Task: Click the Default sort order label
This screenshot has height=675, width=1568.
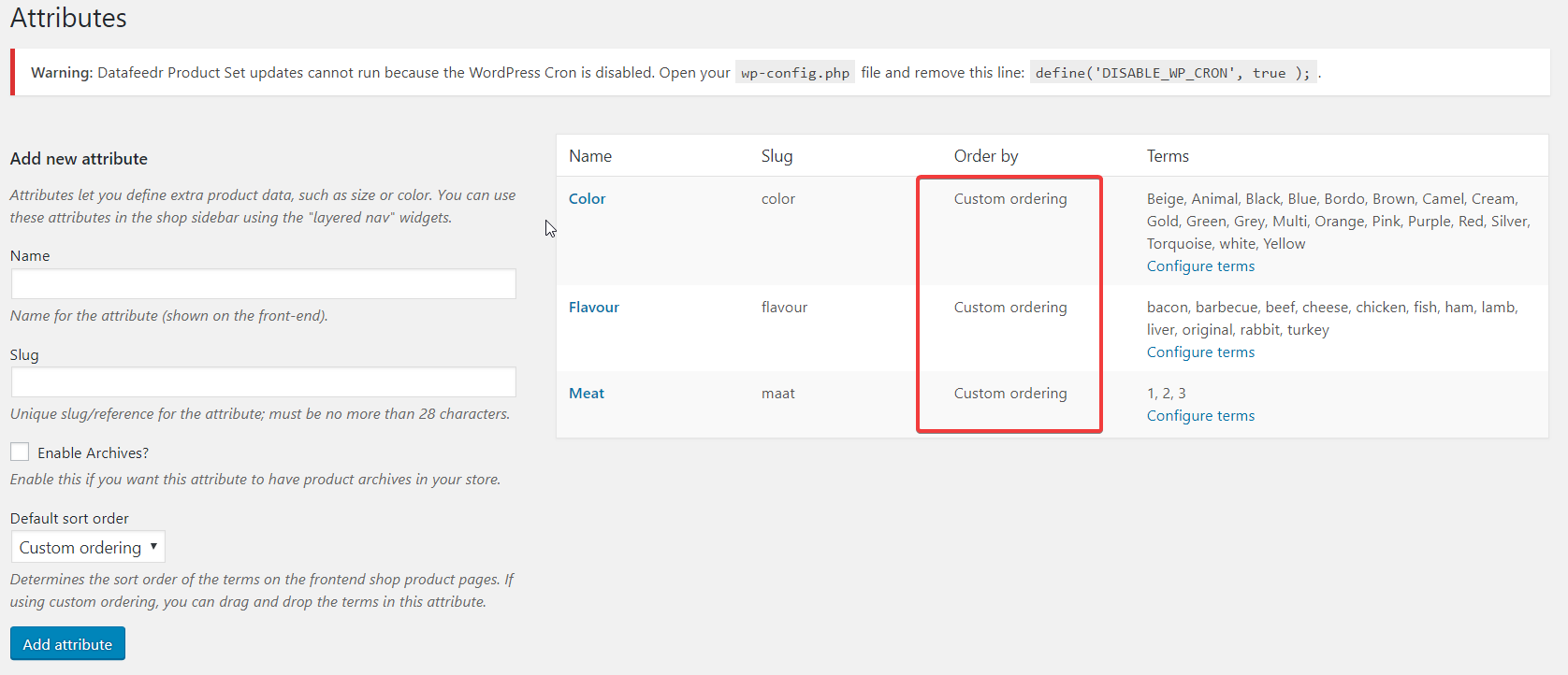Action: [x=69, y=519]
